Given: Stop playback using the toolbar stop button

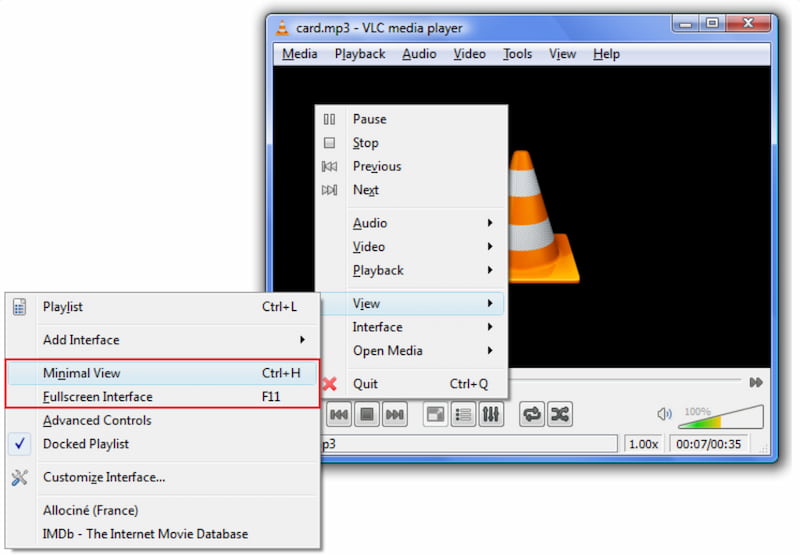Looking at the screenshot, I should (x=367, y=414).
